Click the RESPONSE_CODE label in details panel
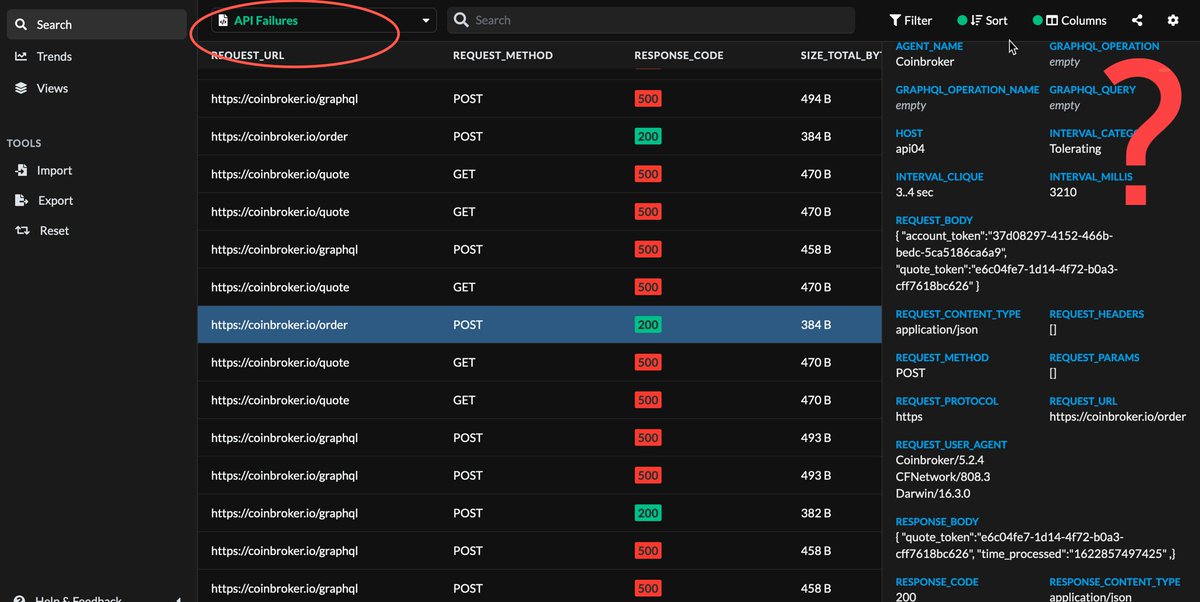 937,582
